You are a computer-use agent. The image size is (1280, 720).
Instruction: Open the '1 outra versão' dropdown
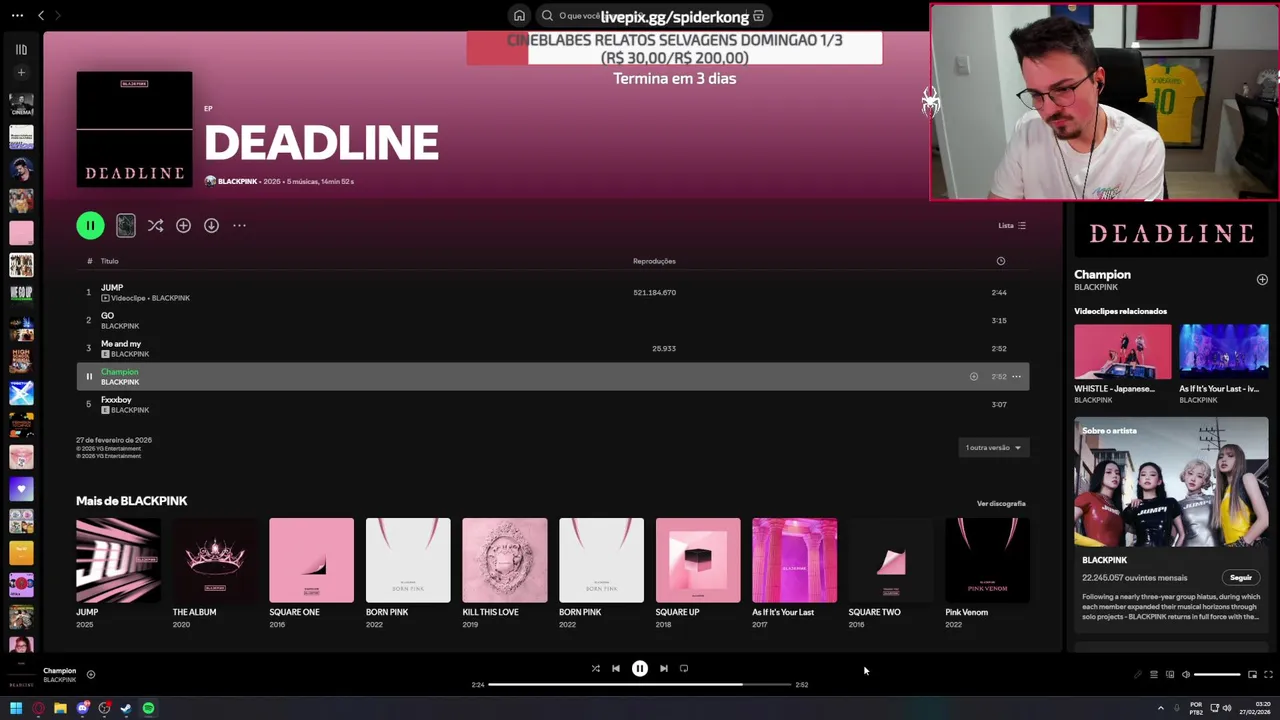(x=993, y=448)
